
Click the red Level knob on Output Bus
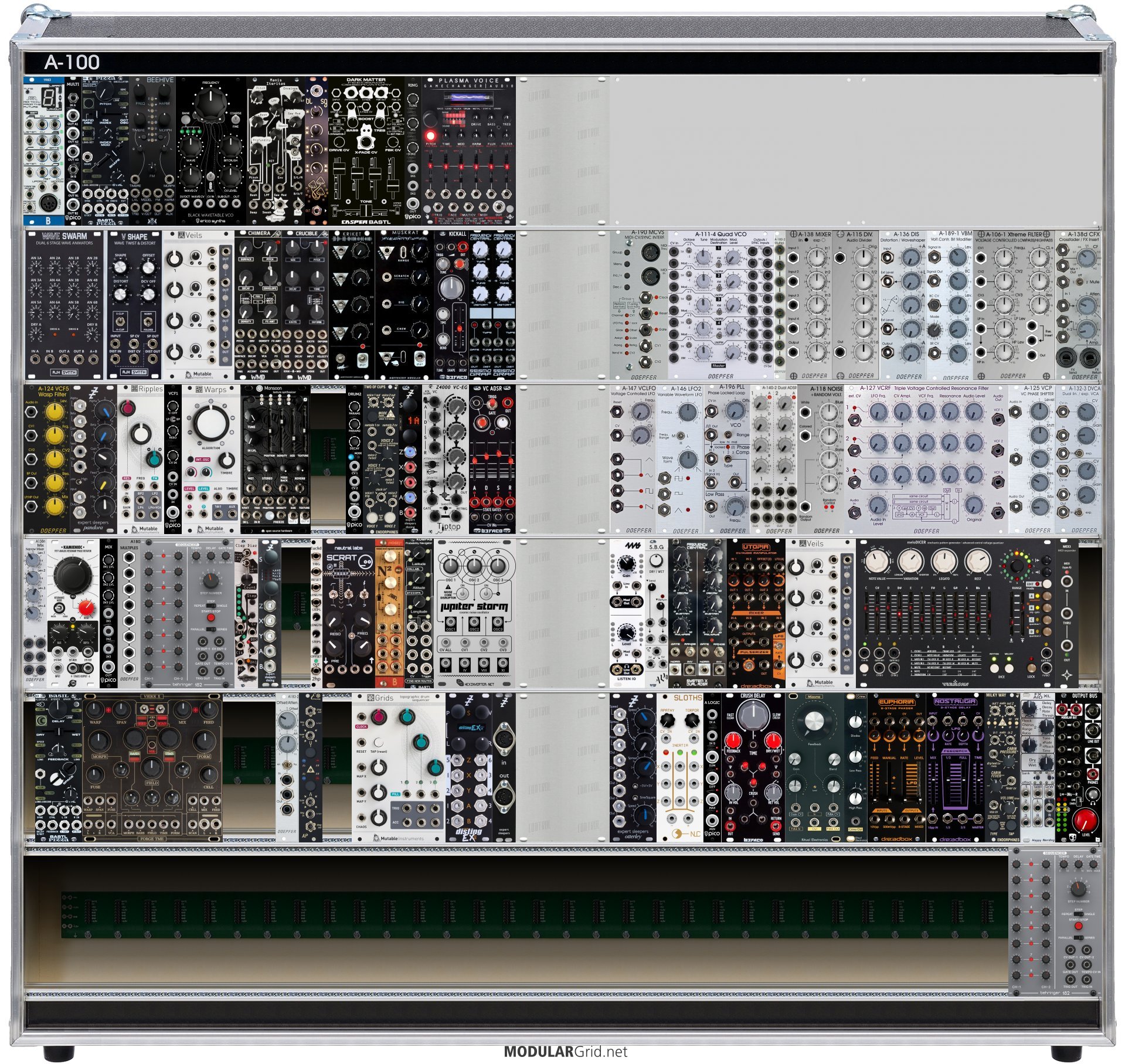coord(1086,820)
